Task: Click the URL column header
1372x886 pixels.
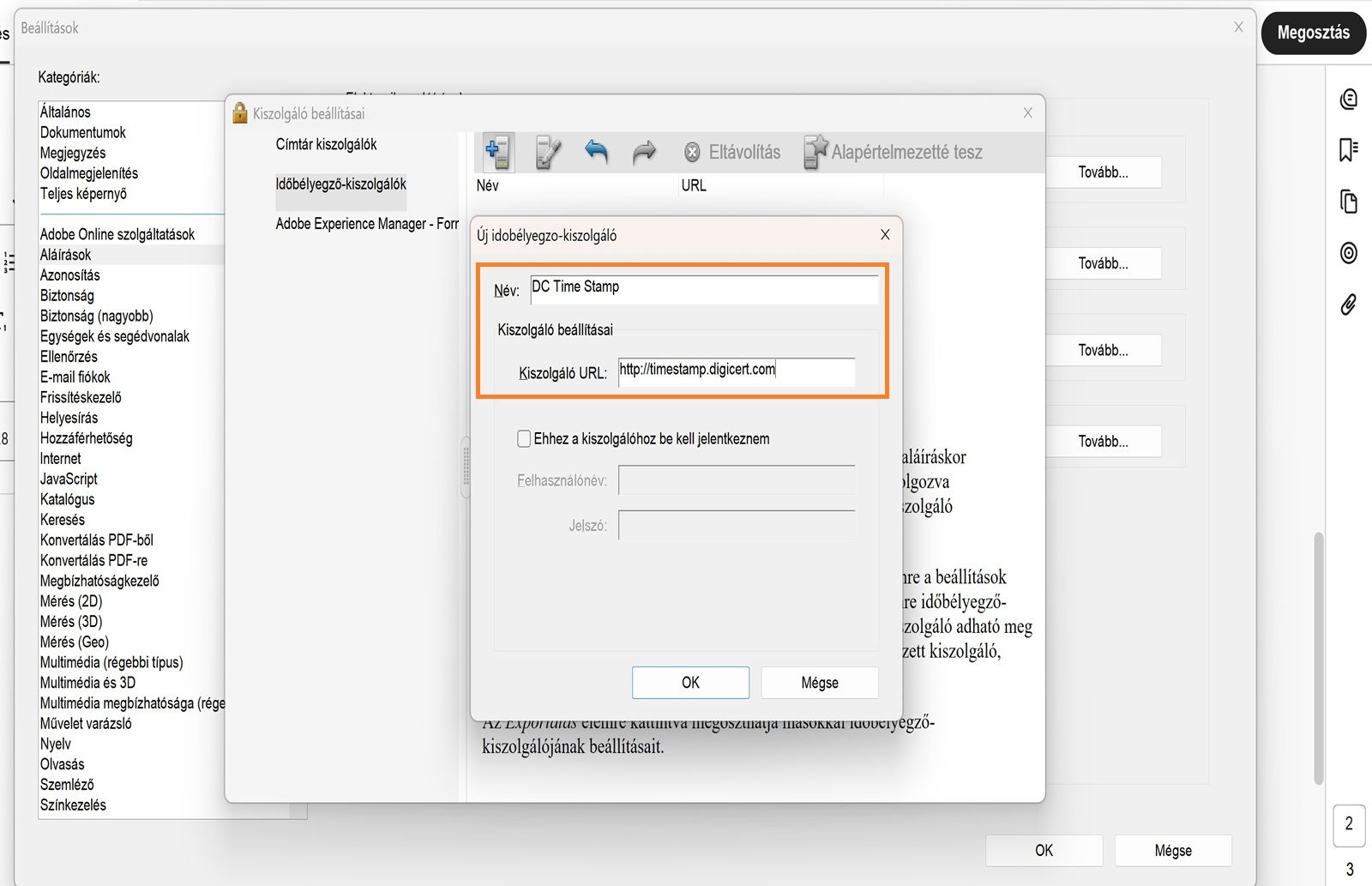Action: pyautogui.click(x=694, y=185)
